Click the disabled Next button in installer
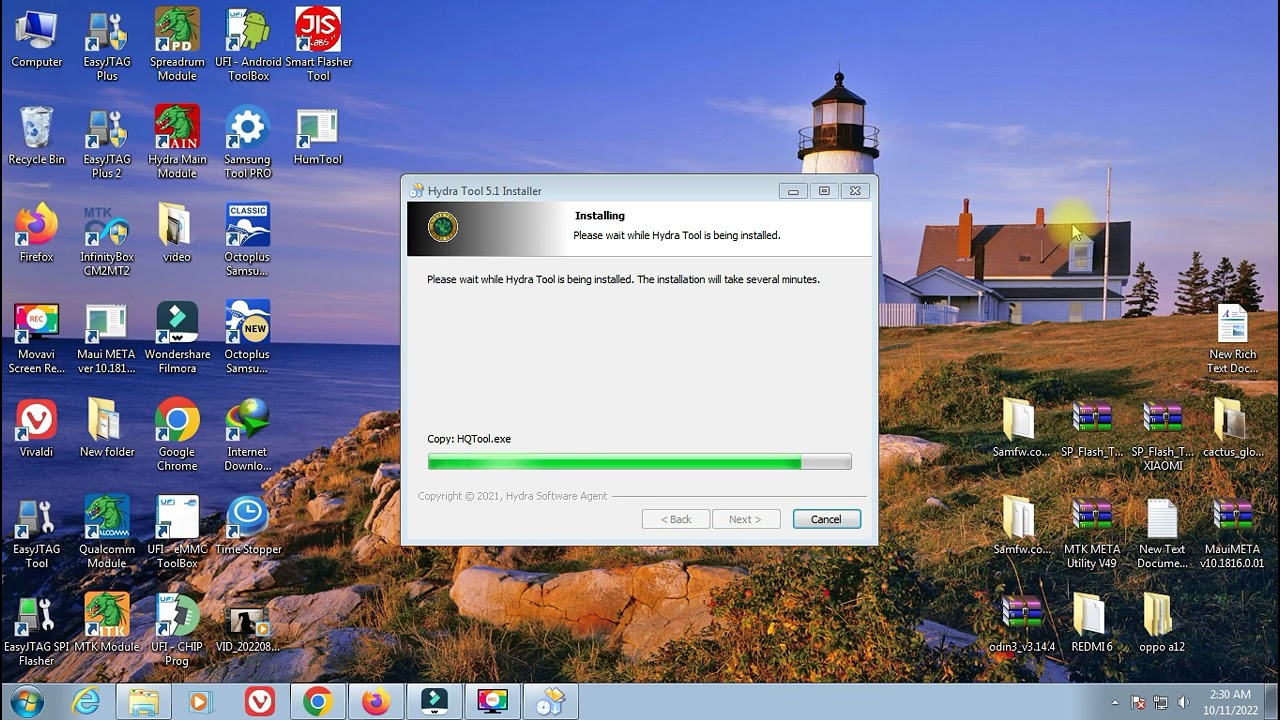Image resolution: width=1280 pixels, height=720 pixels. tap(745, 519)
